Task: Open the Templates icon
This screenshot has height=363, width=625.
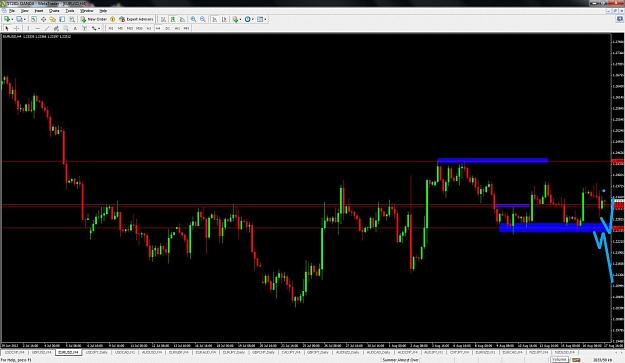Action: (260, 19)
